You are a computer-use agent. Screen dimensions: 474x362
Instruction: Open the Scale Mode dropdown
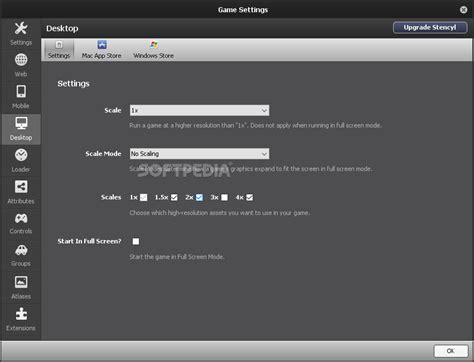pyautogui.click(x=199, y=154)
